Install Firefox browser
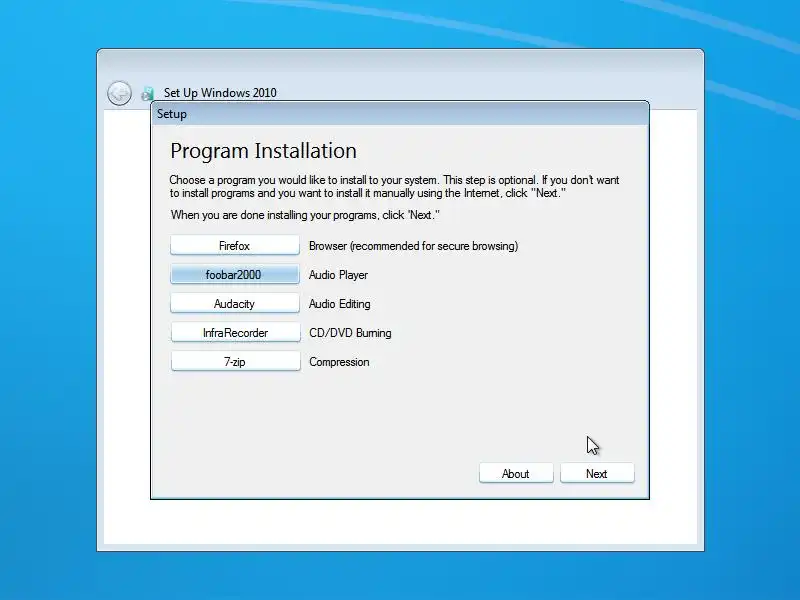Screen dimensions: 800x600 (235, 245)
